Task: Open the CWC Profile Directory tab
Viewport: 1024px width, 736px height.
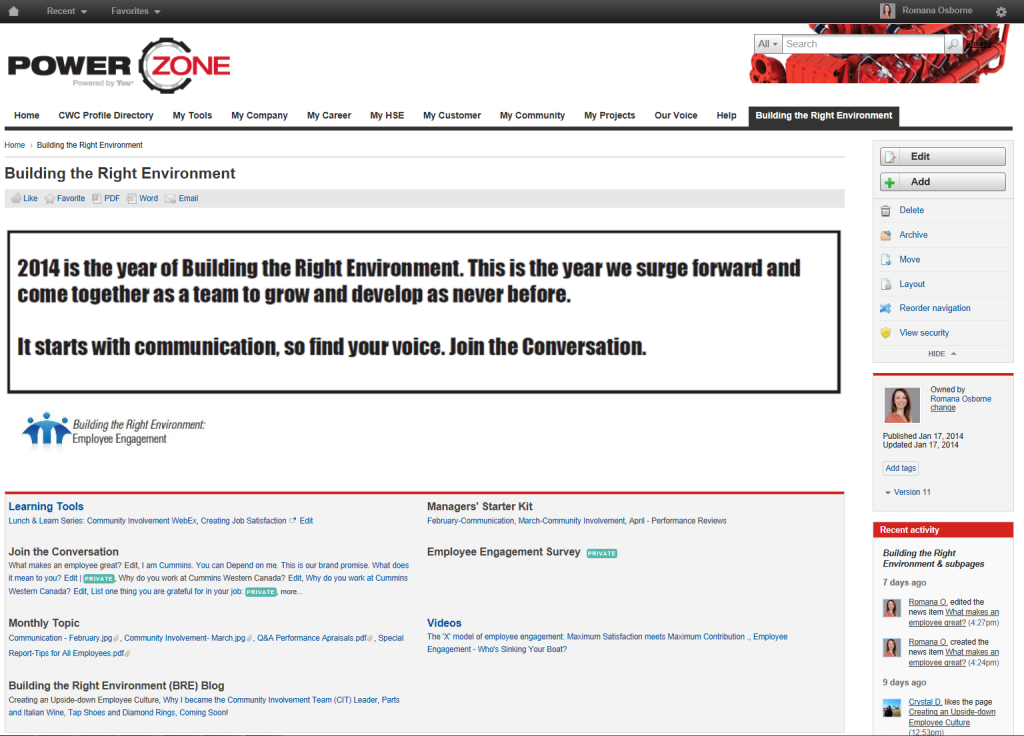Action: pyautogui.click(x=106, y=116)
